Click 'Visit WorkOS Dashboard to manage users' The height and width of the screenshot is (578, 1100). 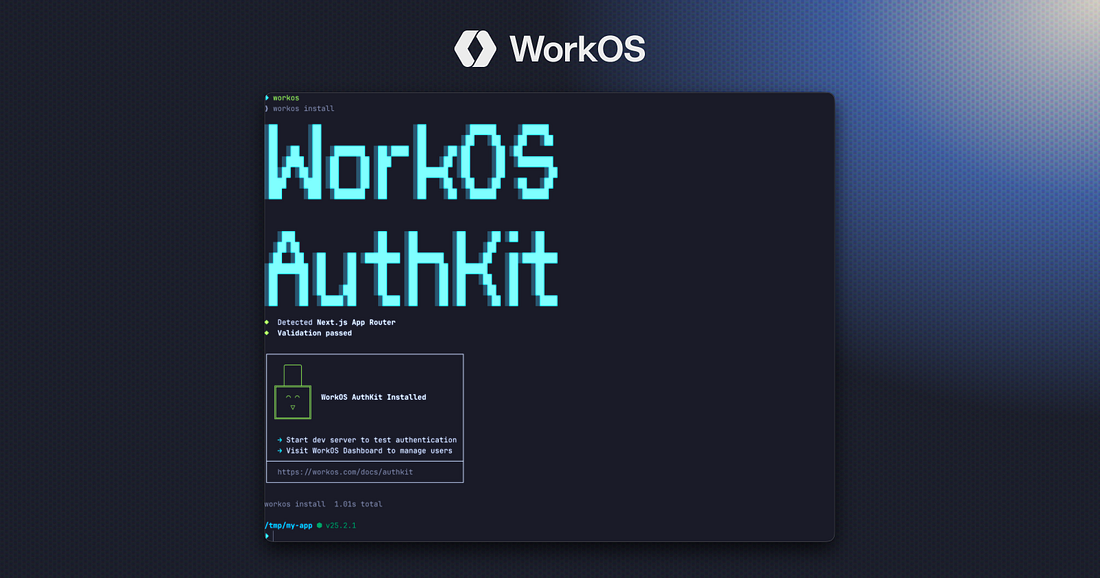[369, 451]
